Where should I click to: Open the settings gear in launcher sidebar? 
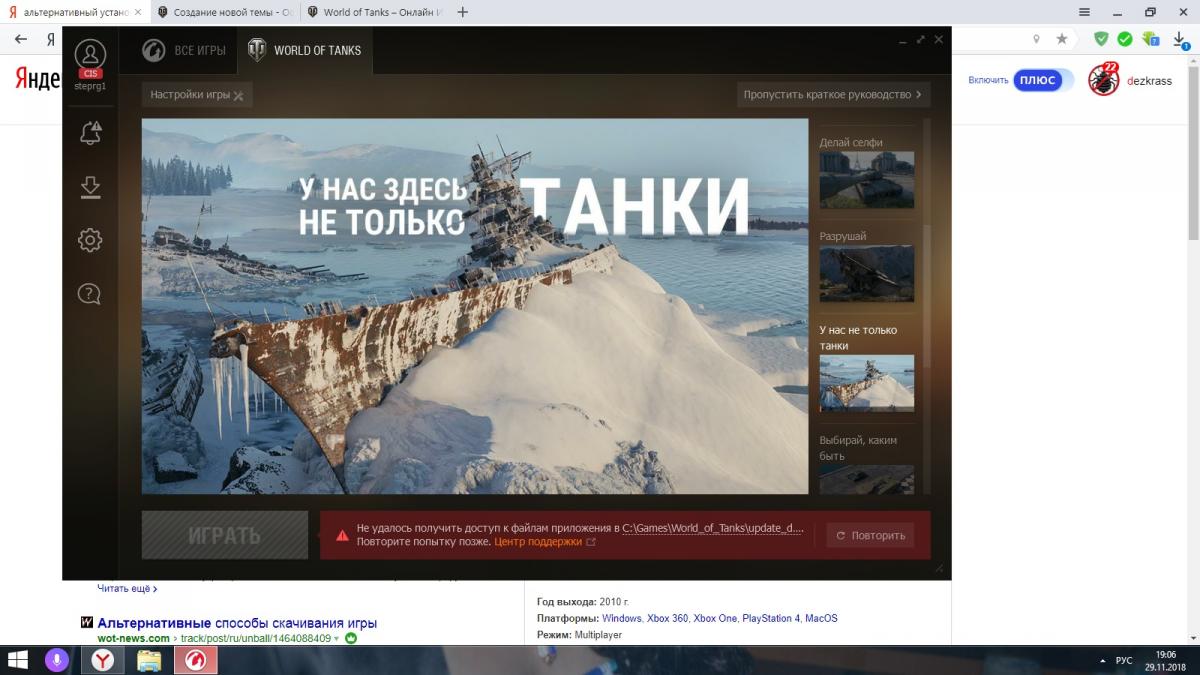click(90, 240)
